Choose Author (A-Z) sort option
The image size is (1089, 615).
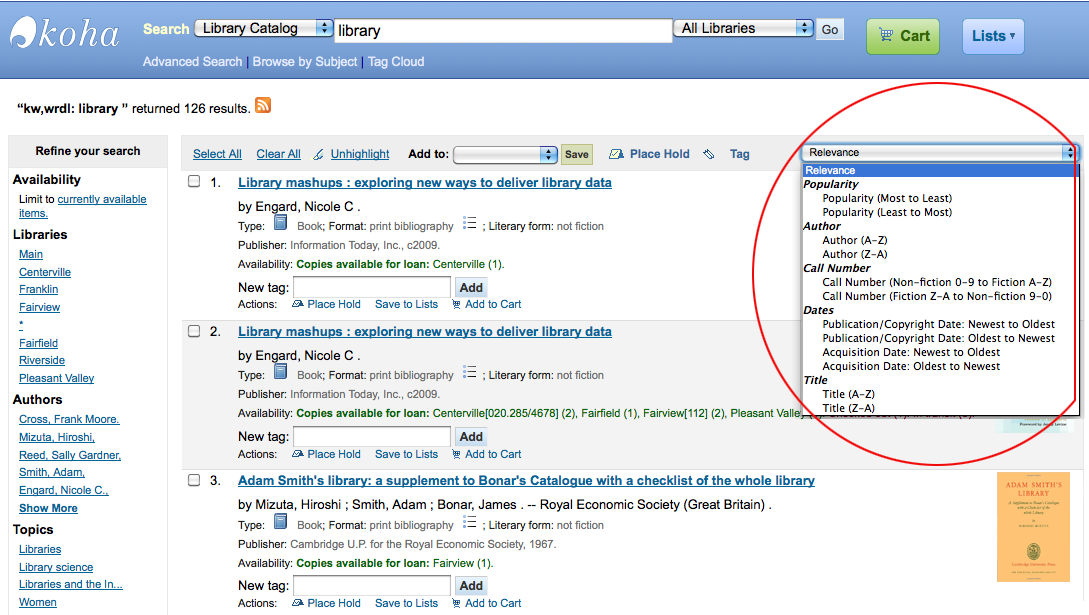click(855, 240)
